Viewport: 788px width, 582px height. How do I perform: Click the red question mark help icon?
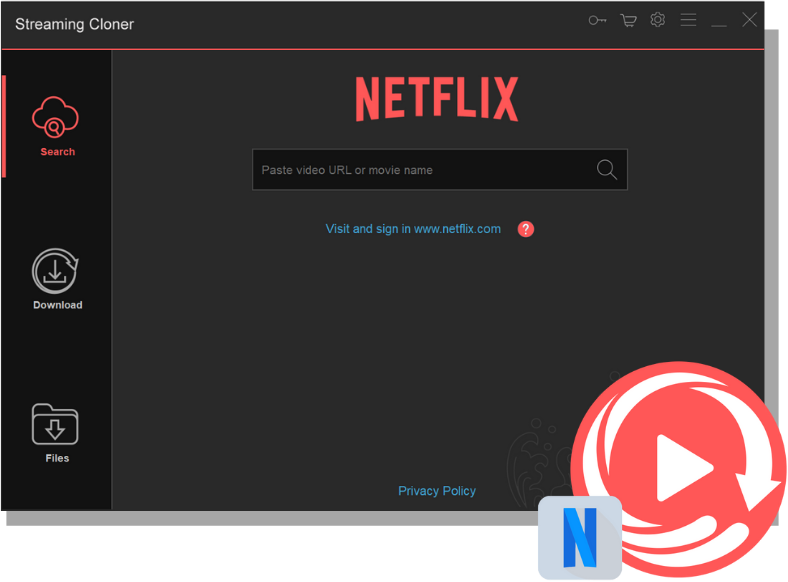tap(526, 229)
